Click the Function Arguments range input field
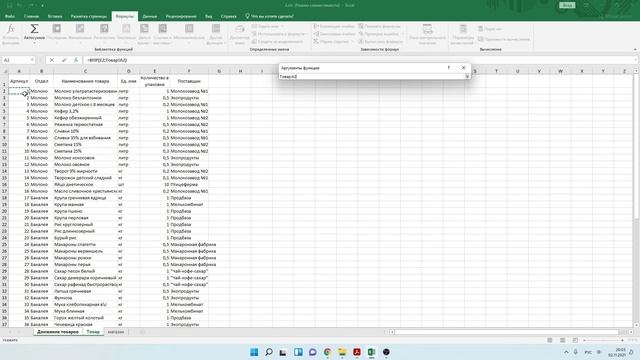Image resolution: width=640 pixels, height=360 pixels. pos(371,76)
